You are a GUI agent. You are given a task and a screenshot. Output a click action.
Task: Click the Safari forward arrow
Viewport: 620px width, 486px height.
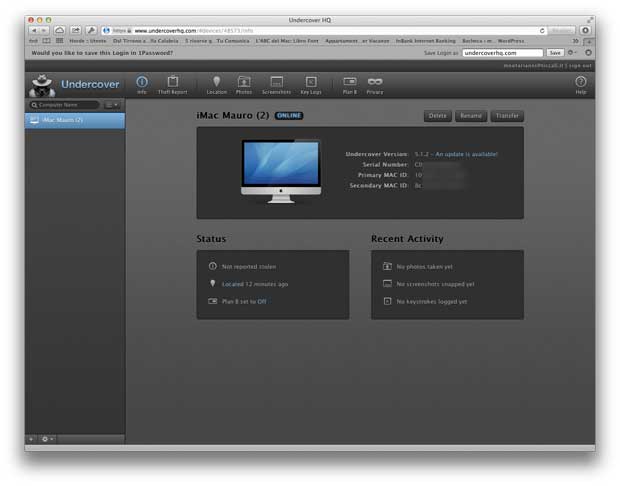click(x=44, y=30)
